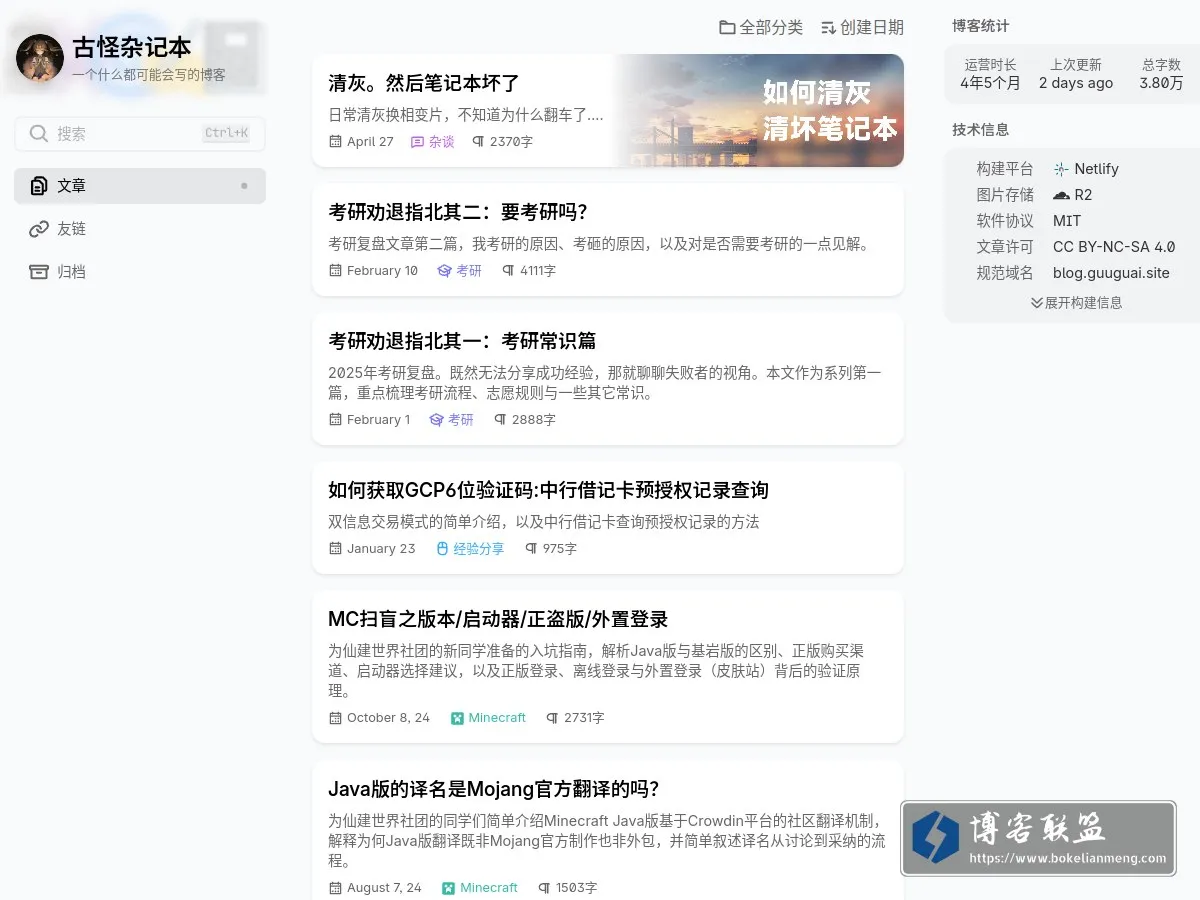Click the word count icon beside 4111字
1200x900 pixels.
coord(508,271)
